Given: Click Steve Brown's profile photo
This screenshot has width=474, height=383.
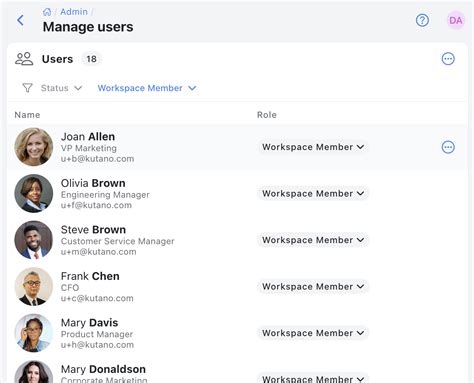Looking at the screenshot, I should [x=34, y=240].
